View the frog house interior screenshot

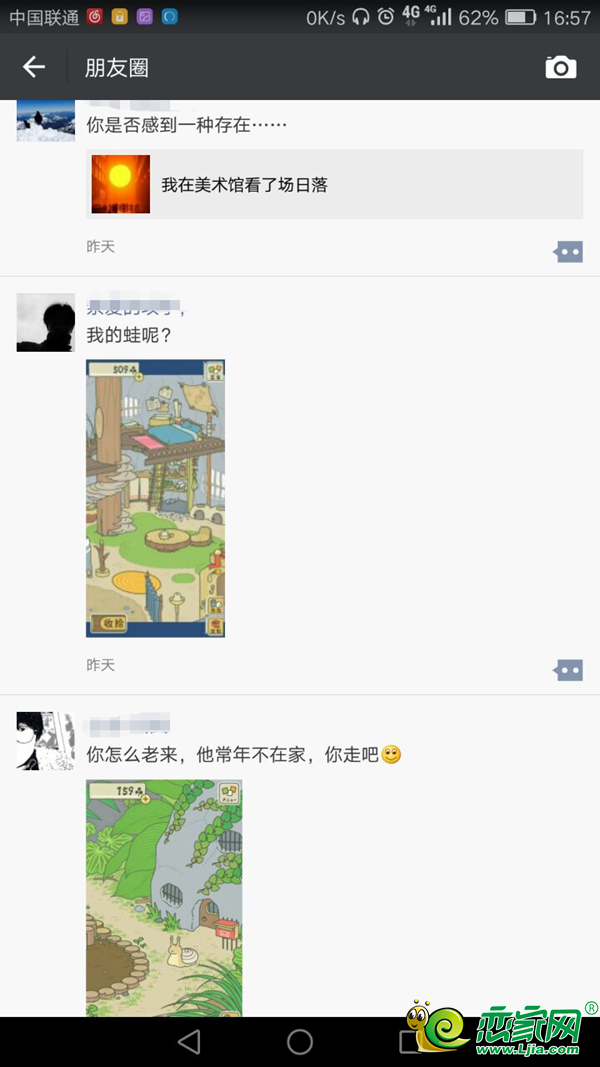coord(155,499)
